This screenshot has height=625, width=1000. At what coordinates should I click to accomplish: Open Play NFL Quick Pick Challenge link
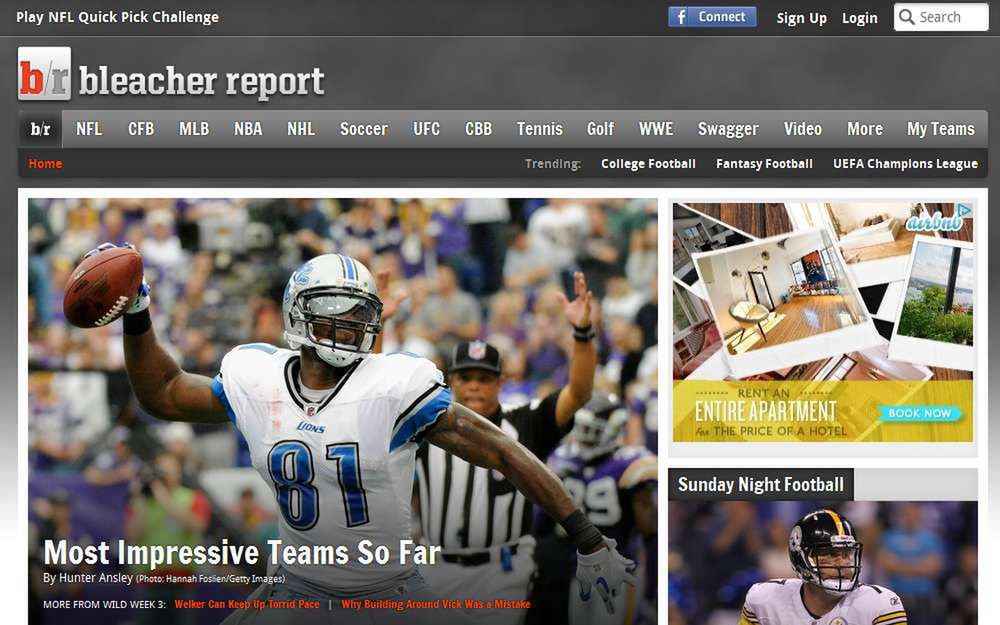117,17
